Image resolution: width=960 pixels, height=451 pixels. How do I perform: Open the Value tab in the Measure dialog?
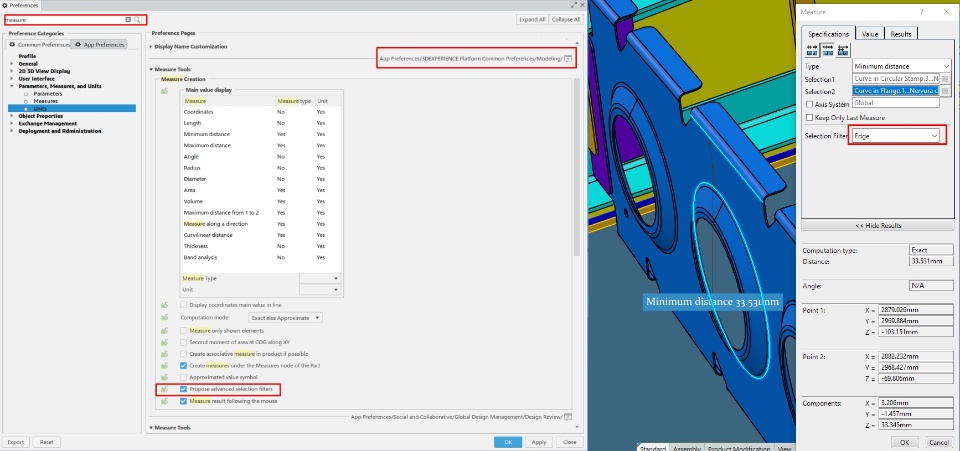870,34
